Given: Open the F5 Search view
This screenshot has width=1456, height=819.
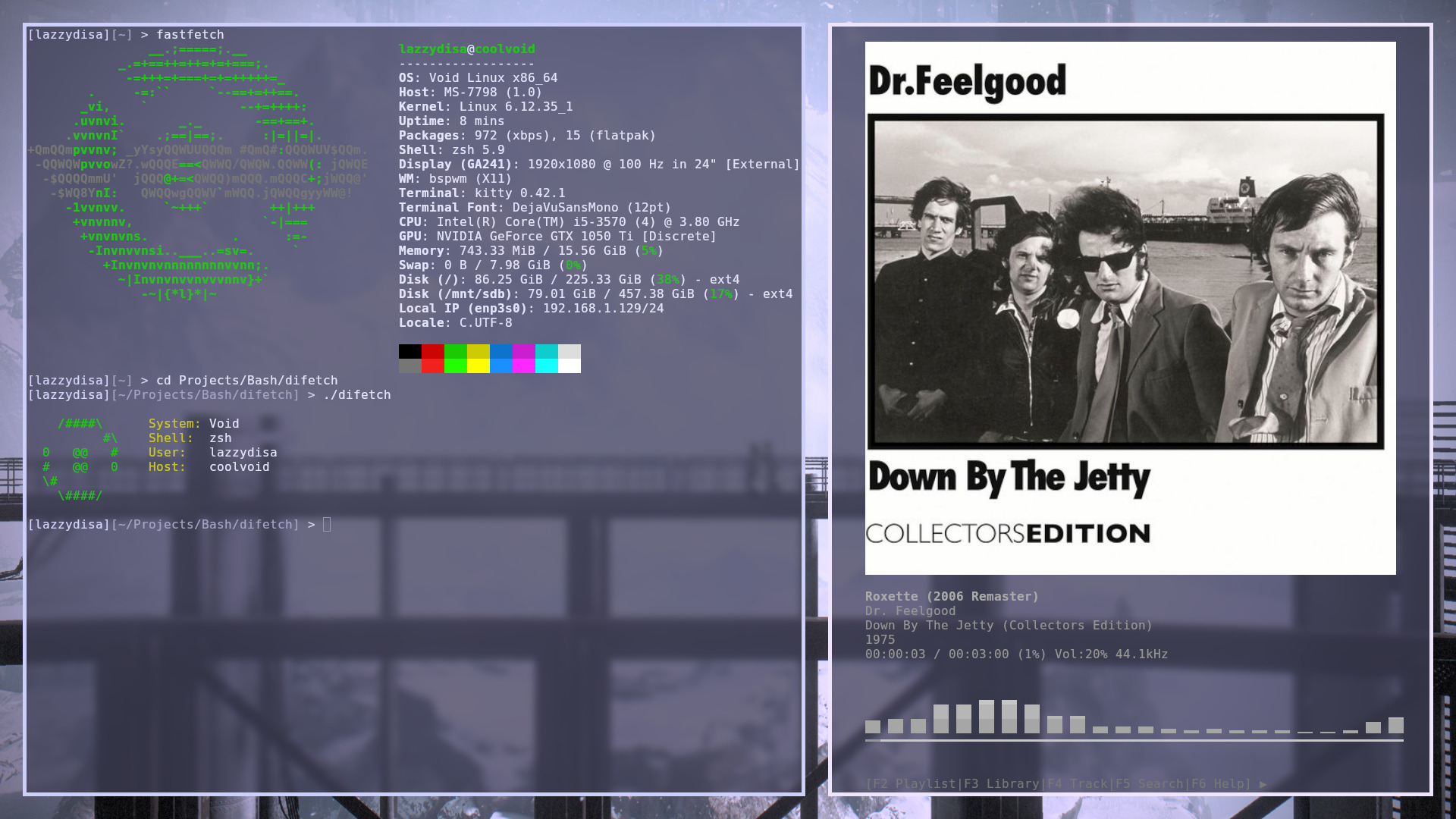Looking at the screenshot, I should click(1149, 784).
